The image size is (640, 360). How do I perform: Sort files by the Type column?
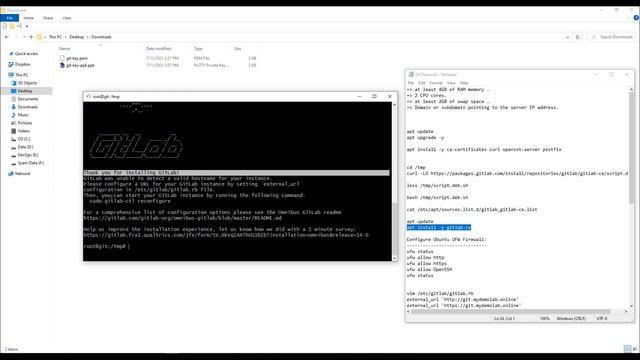tap(198, 49)
